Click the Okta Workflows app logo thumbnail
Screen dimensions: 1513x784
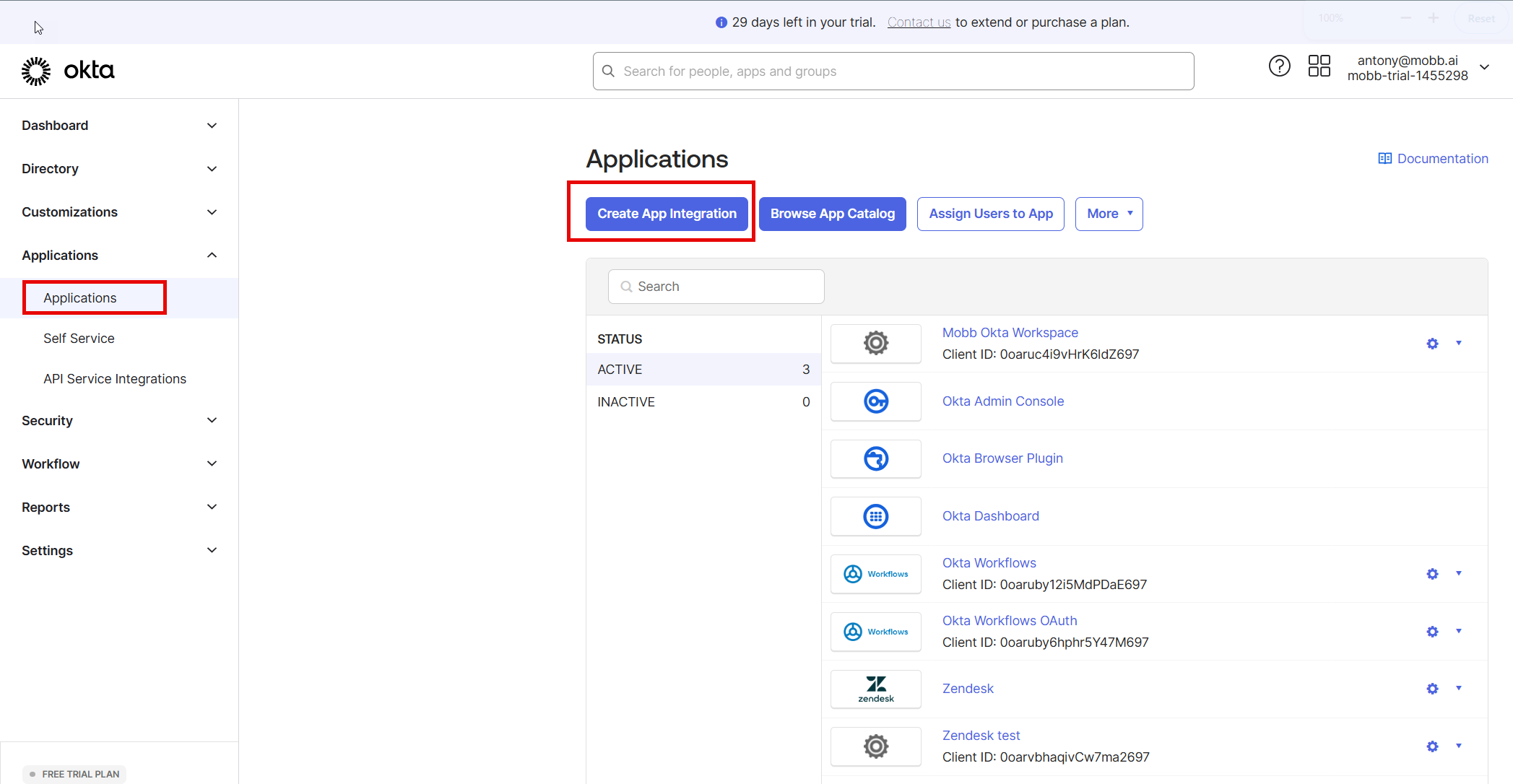tap(875, 574)
